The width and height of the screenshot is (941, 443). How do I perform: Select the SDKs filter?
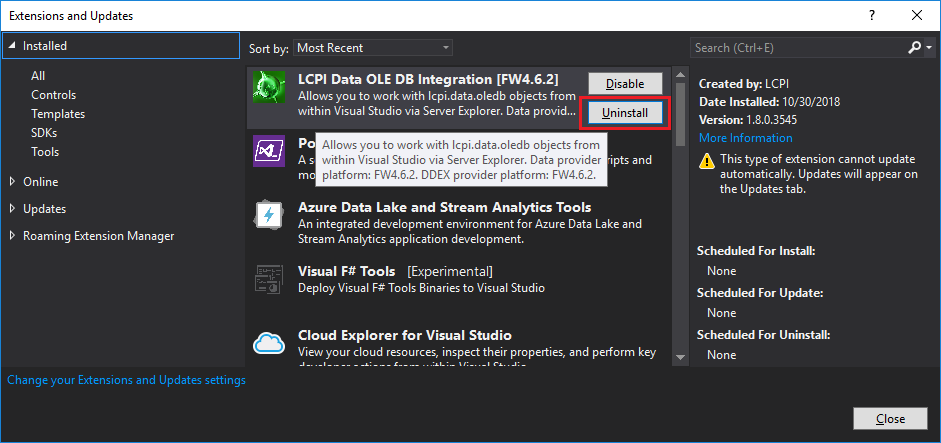coord(44,133)
